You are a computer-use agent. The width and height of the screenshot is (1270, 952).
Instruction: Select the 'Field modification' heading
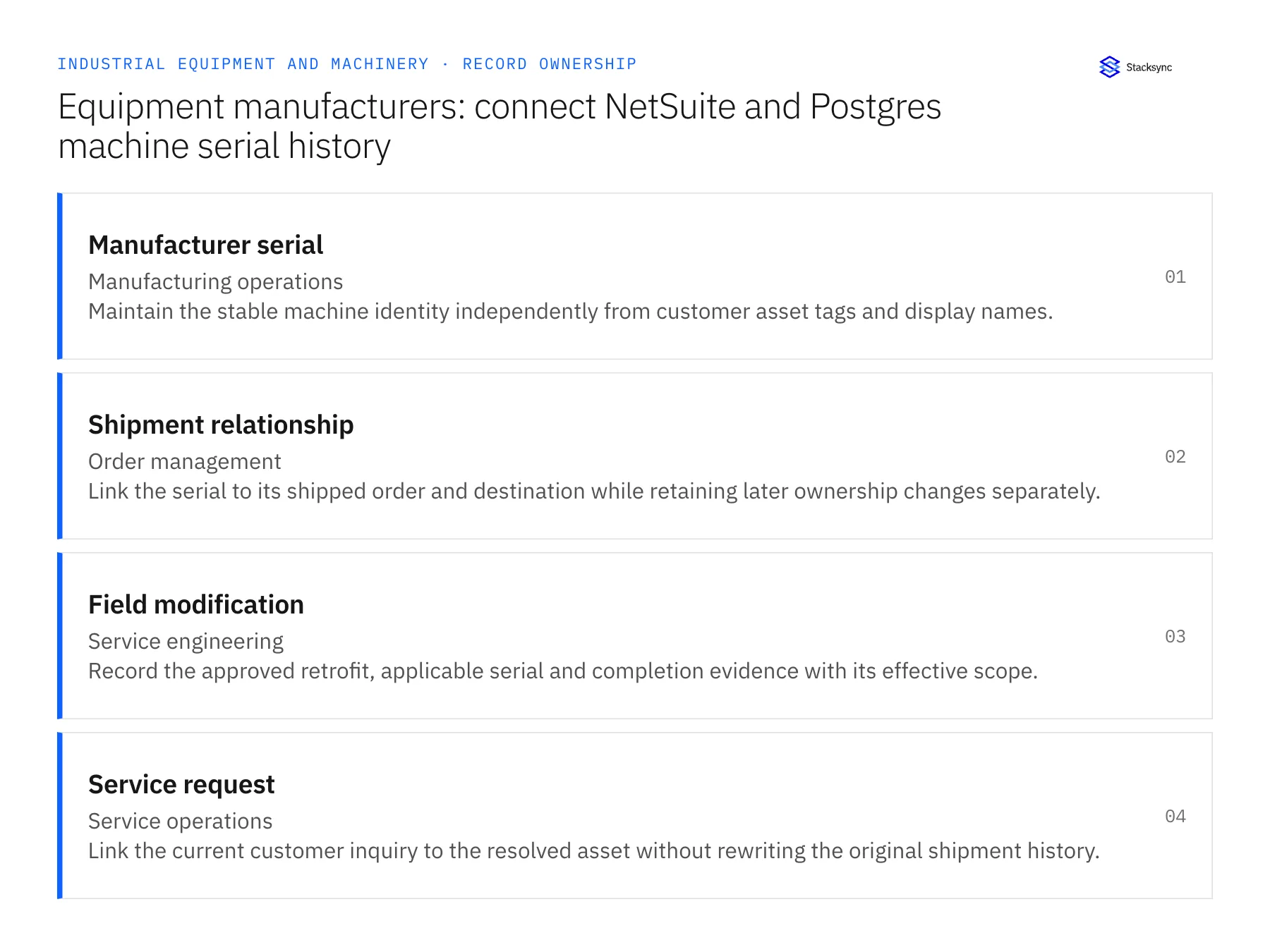tap(196, 604)
